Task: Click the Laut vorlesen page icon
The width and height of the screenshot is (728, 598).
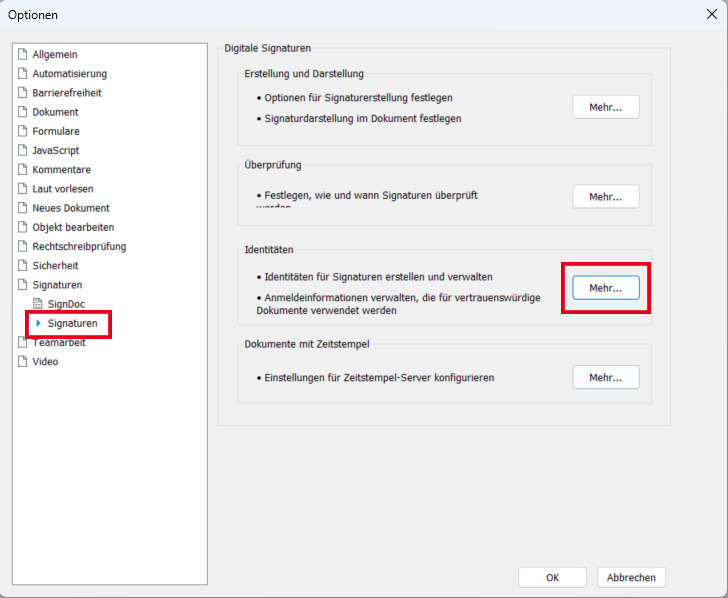Action: coord(23,189)
